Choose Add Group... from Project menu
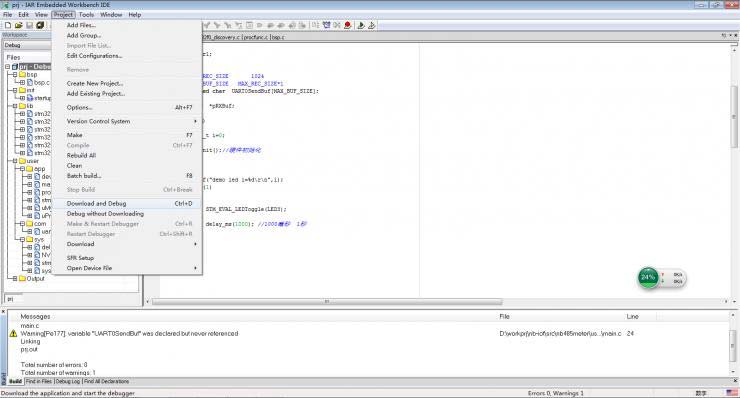740x398 pixels. pyautogui.click(x=127, y=35)
